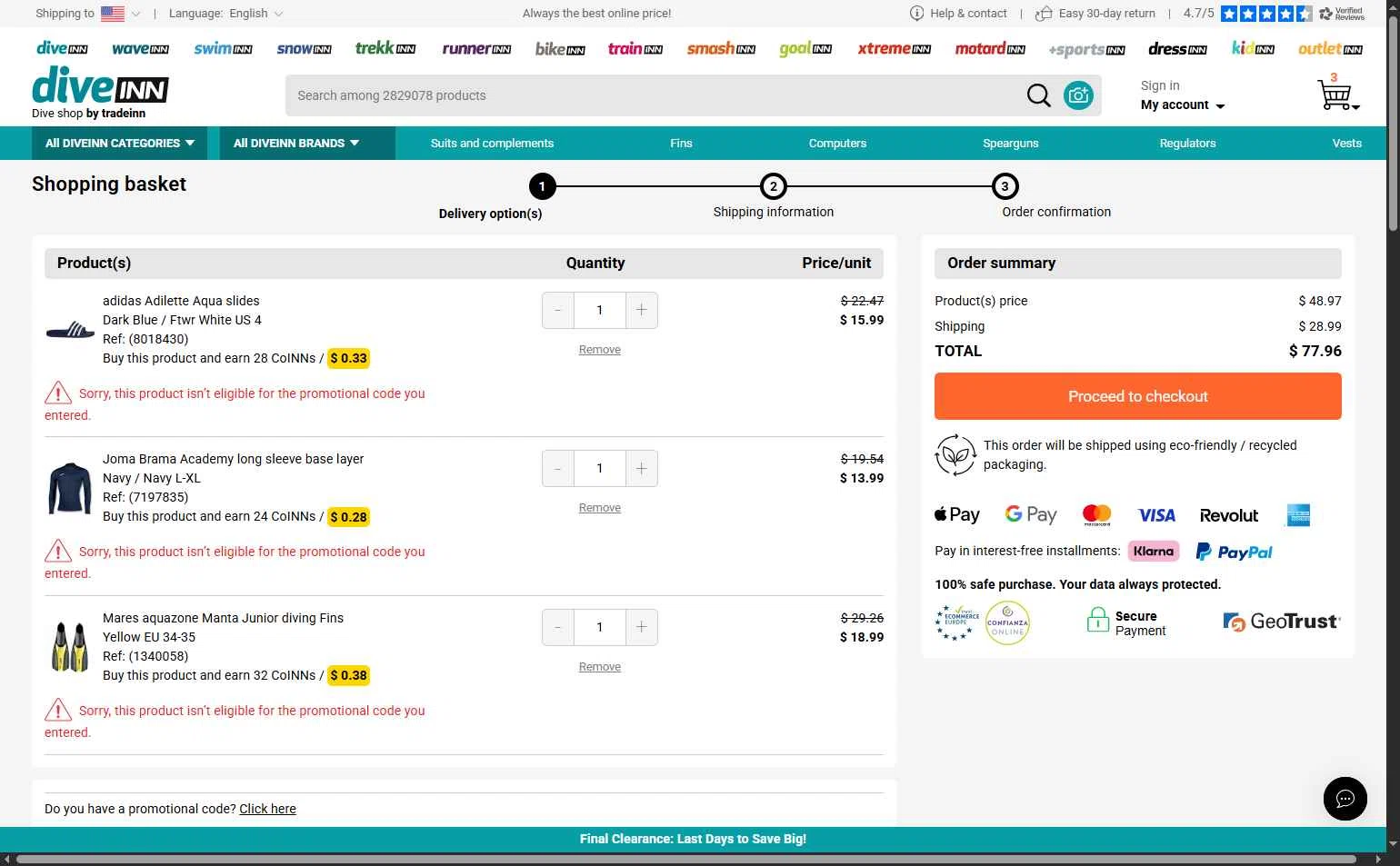The height and width of the screenshot is (866, 1400).
Task: Open Easy 30-day return link
Action: [1095, 14]
